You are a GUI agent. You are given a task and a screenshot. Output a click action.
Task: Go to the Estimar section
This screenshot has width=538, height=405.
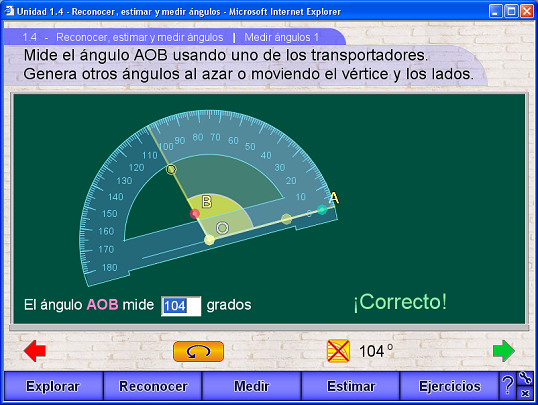[x=351, y=386]
